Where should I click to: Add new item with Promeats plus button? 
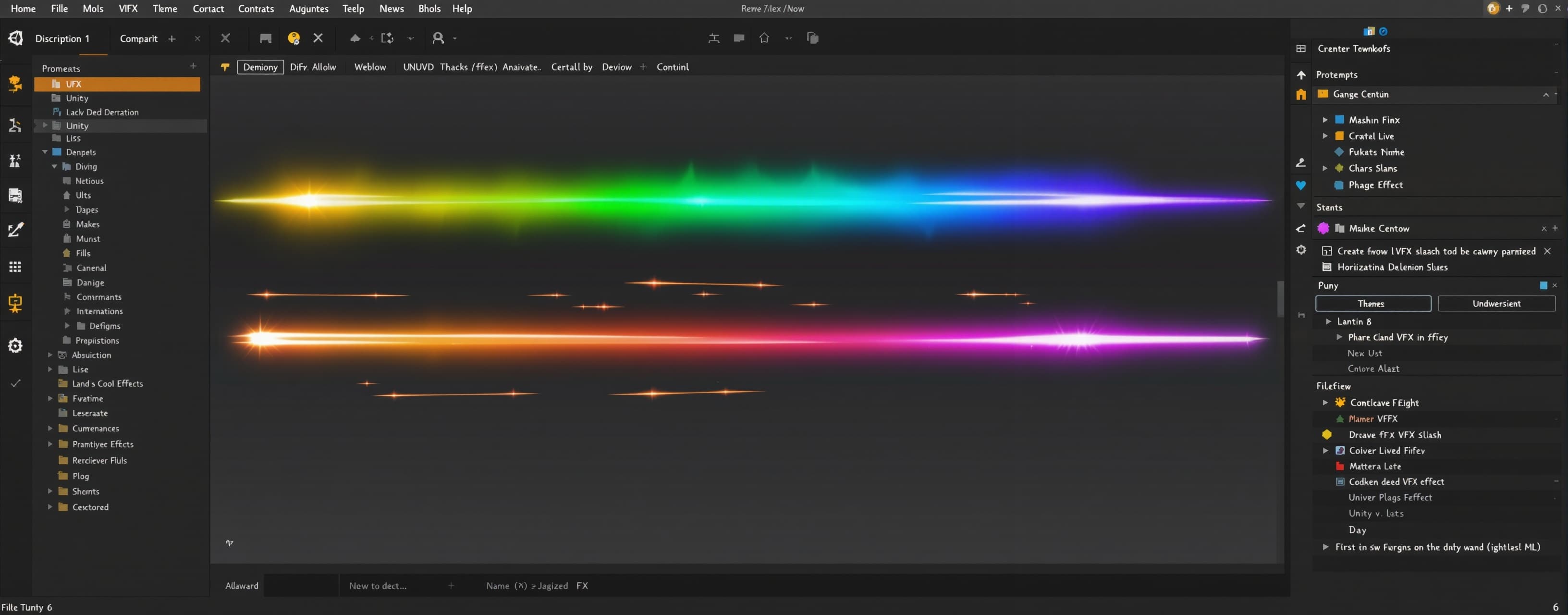click(x=193, y=66)
